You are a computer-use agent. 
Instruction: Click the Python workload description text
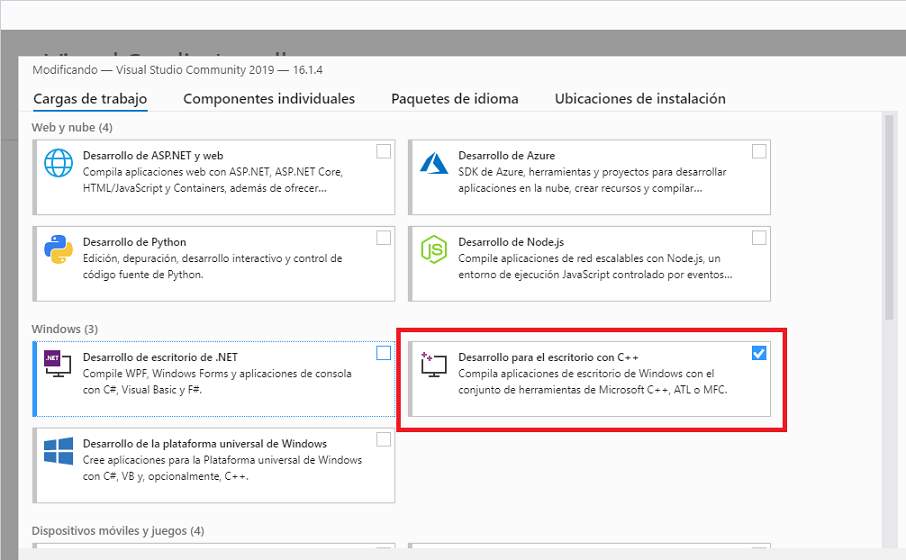[213, 266]
